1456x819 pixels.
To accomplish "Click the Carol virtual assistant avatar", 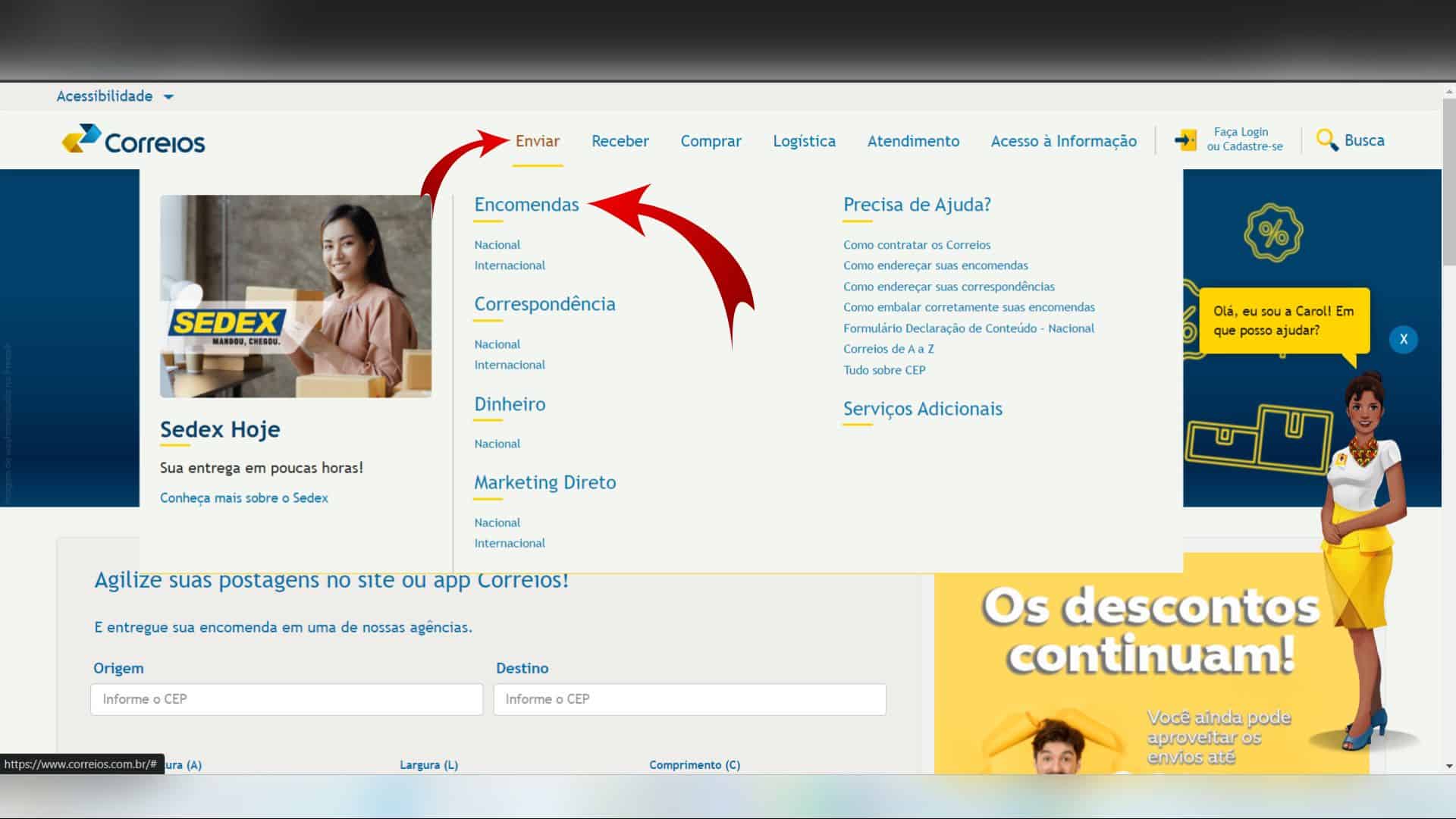I will pyautogui.click(x=1363, y=561).
